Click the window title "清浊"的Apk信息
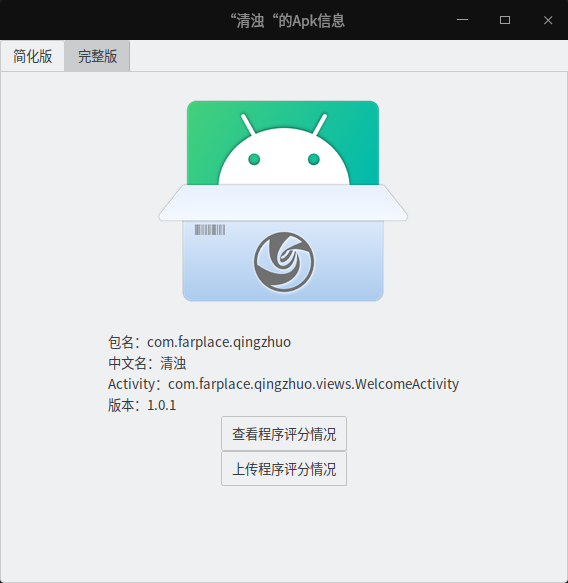The width and height of the screenshot is (568, 583). pos(287,20)
